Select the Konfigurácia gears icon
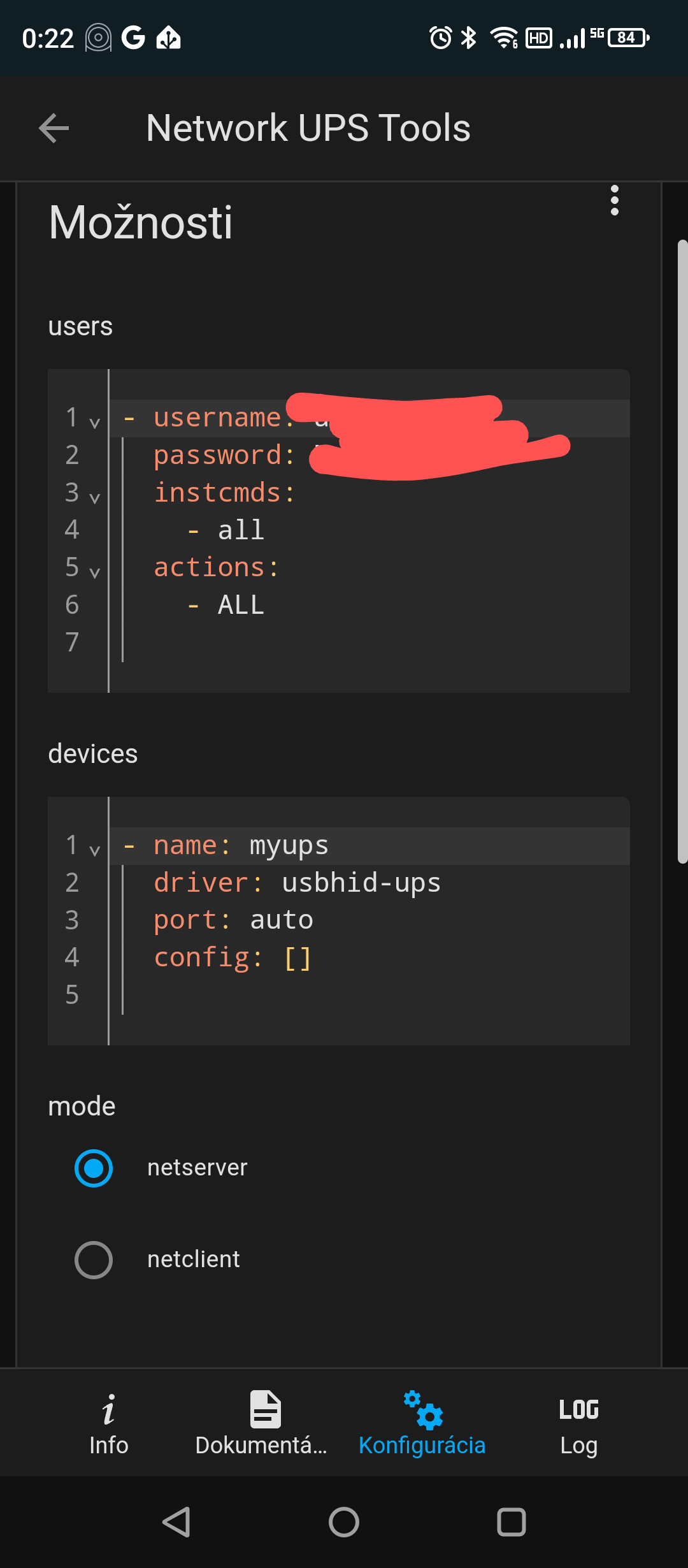The height and width of the screenshot is (1568, 688). point(422,1410)
